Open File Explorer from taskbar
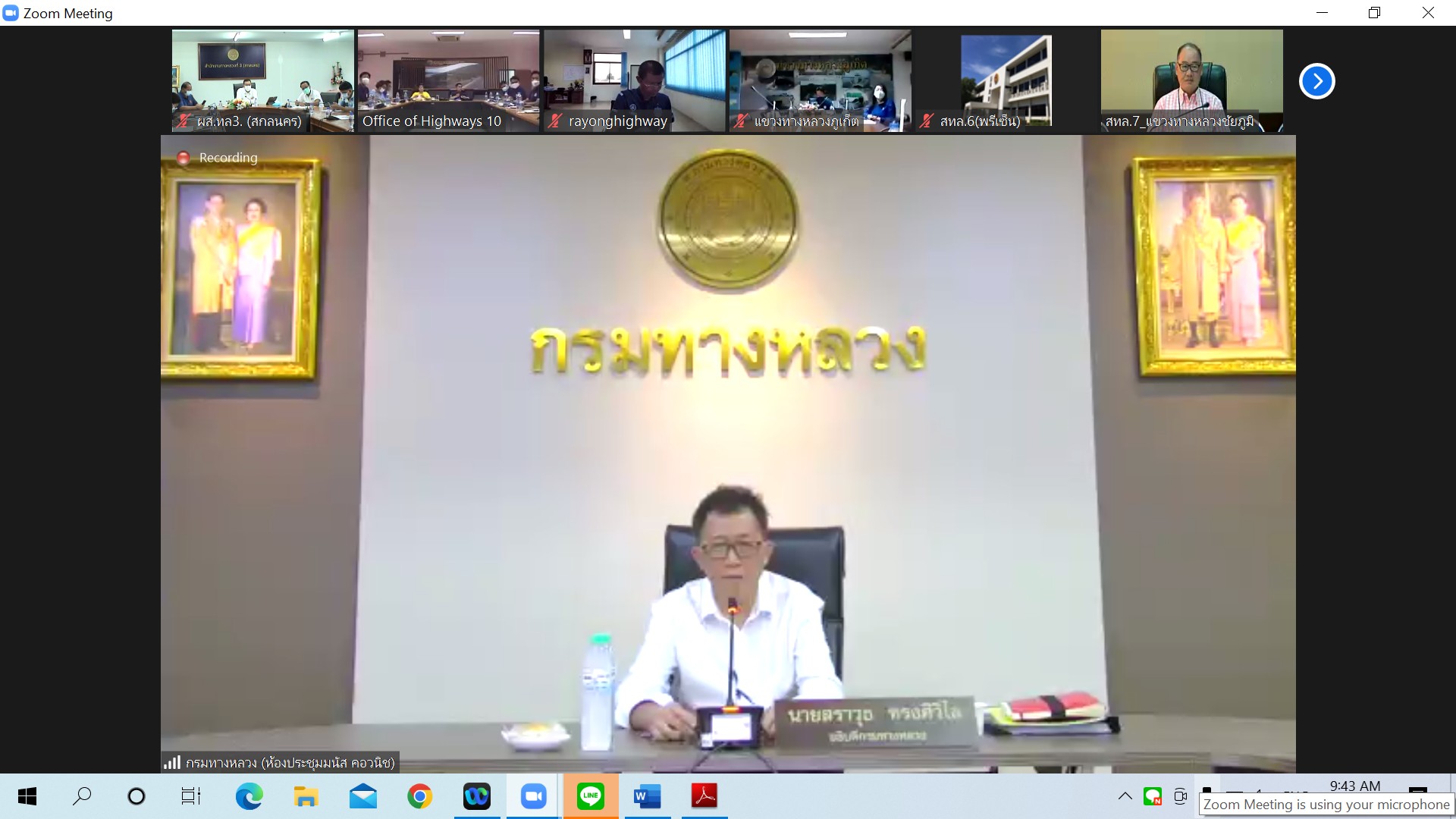This screenshot has height=819, width=1456. point(306,796)
